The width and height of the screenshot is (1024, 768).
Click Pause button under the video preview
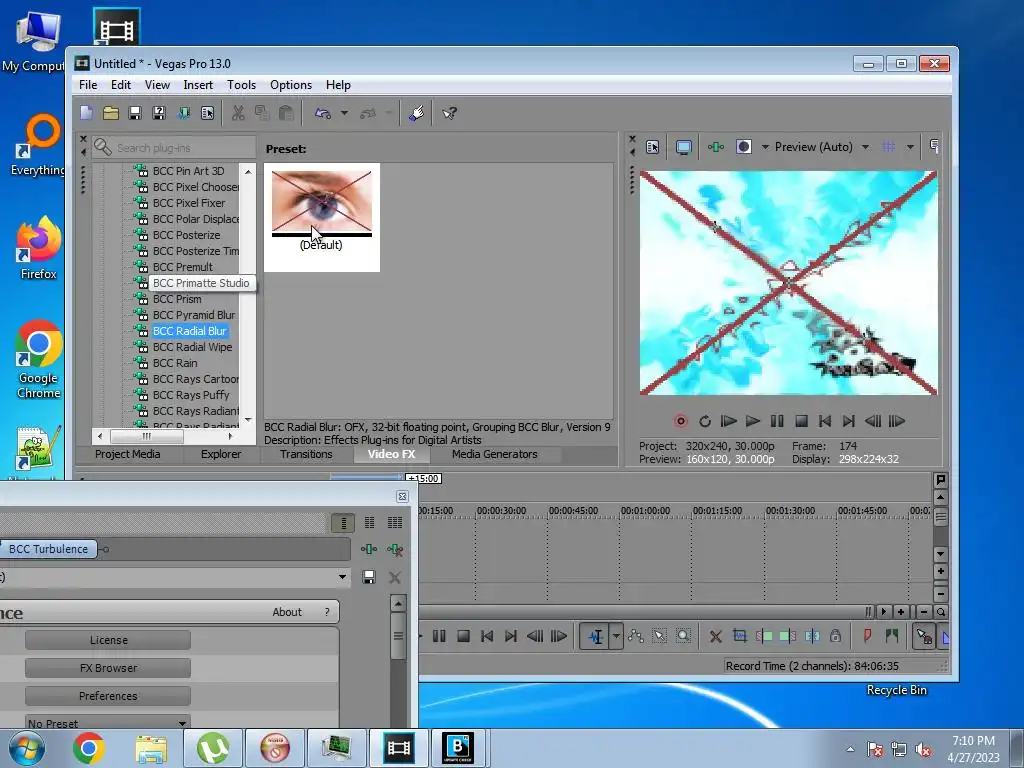point(776,421)
